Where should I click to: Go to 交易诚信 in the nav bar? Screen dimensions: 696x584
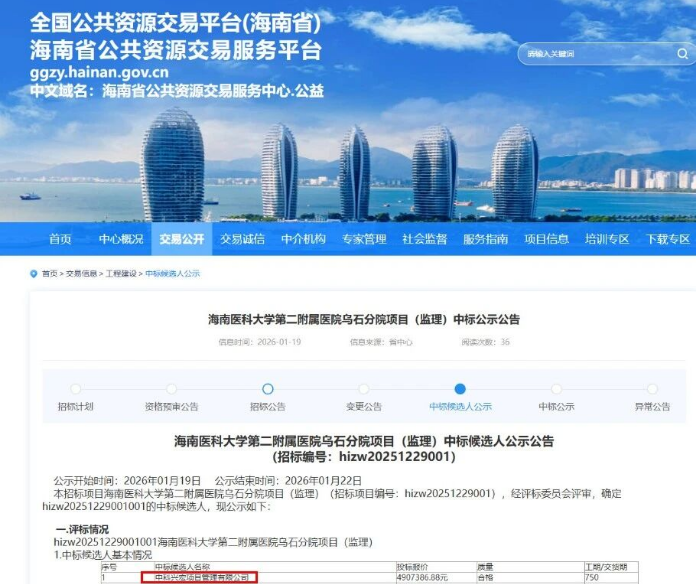(242, 239)
